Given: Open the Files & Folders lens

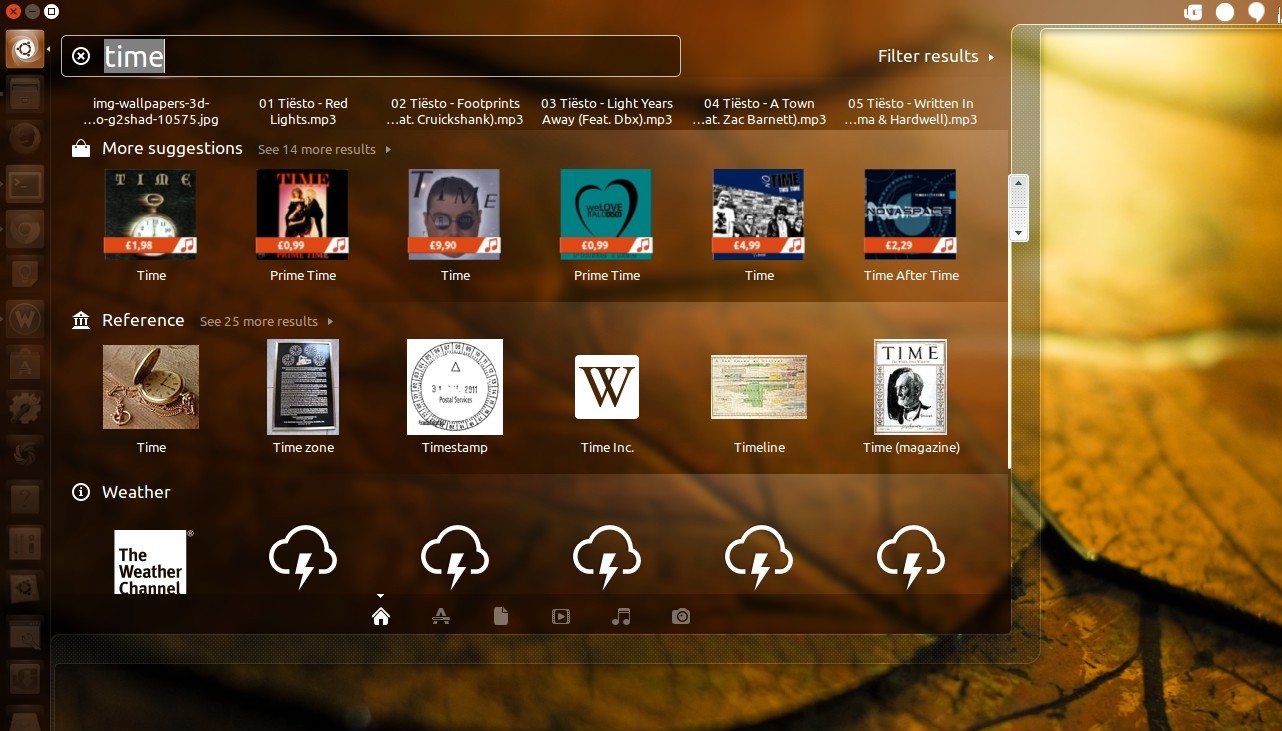Looking at the screenshot, I should (x=501, y=616).
